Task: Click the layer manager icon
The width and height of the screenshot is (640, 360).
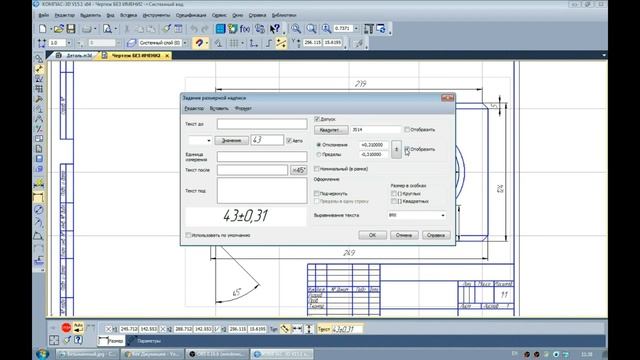Action: point(131,43)
